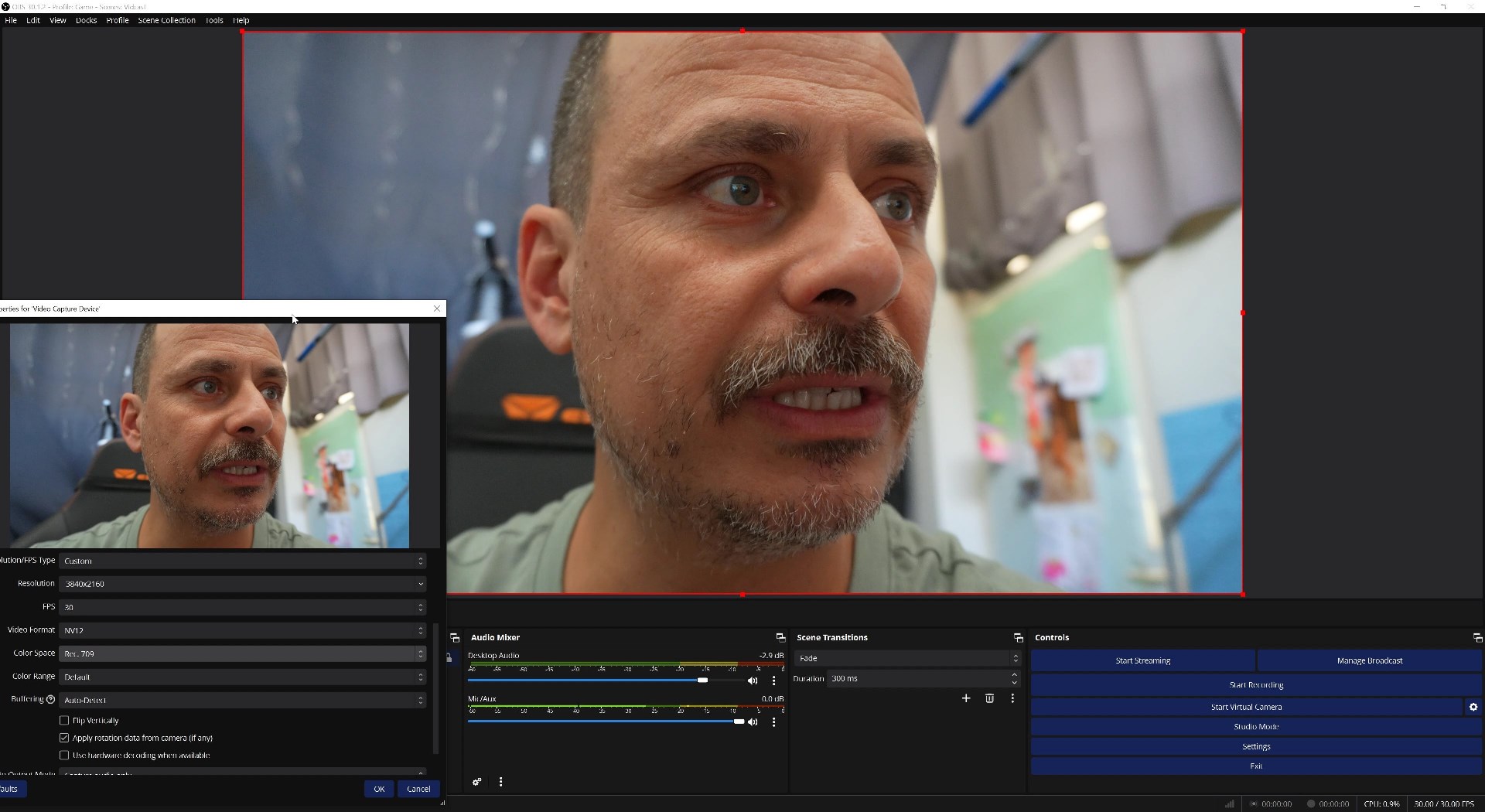
Task: Mute the Desktop Audio speaker icon
Action: pos(752,681)
